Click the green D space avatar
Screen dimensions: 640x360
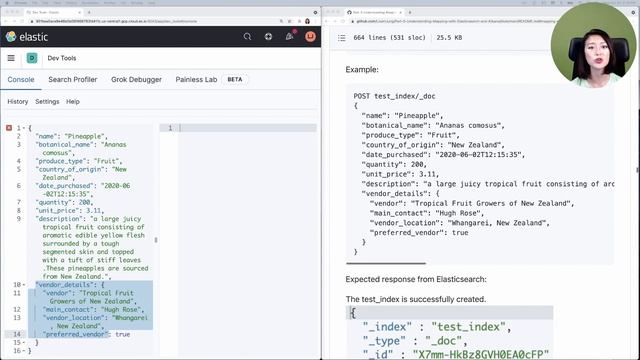click(x=32, y=58)
